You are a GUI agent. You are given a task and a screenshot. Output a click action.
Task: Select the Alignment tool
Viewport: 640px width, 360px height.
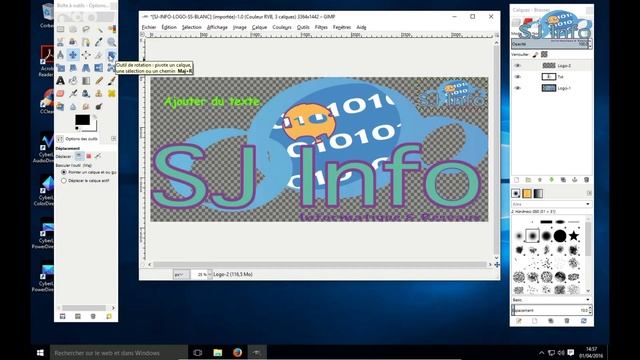pos(86,55)
